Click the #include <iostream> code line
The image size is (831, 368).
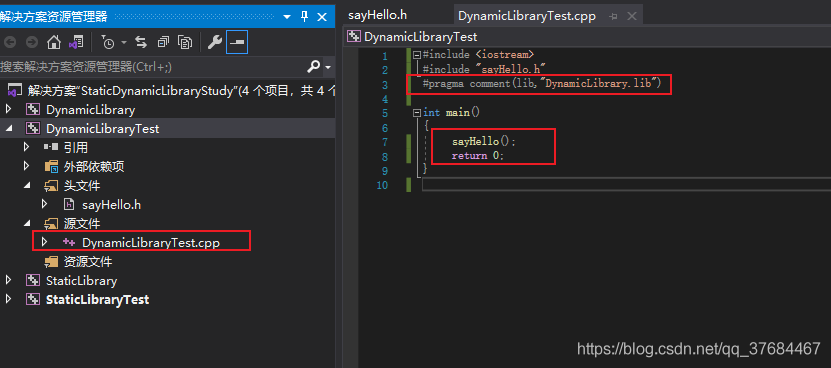tap(478, 55)
